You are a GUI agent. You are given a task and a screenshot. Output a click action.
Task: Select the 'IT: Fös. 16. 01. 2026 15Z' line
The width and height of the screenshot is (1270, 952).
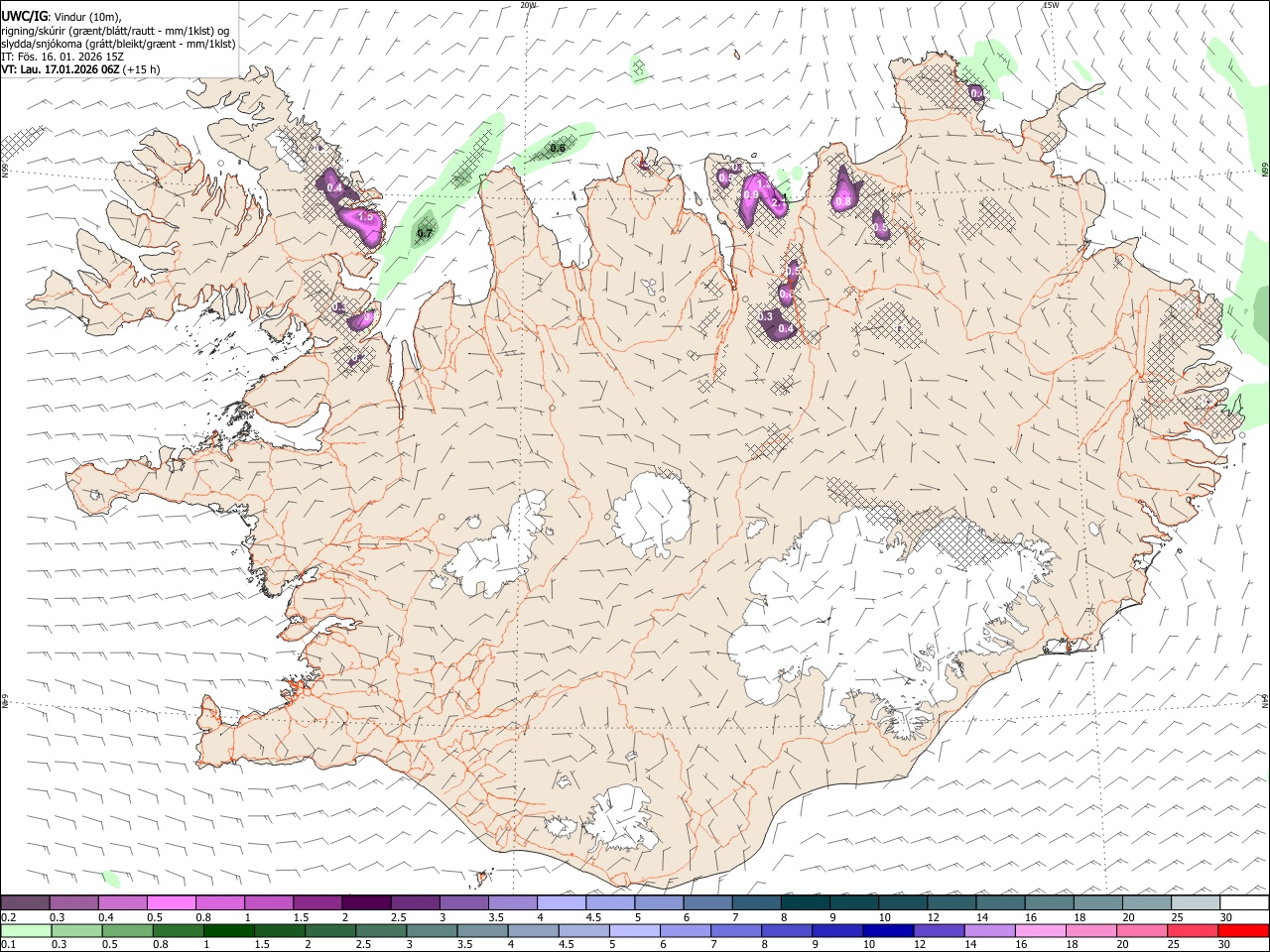pos(63,57)
